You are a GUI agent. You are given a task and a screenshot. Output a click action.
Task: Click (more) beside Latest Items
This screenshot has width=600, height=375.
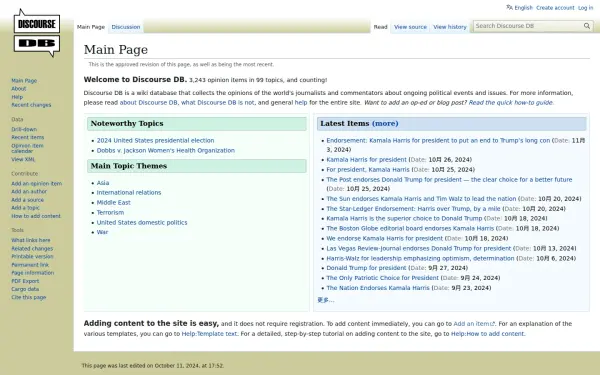tap(385, 124)
